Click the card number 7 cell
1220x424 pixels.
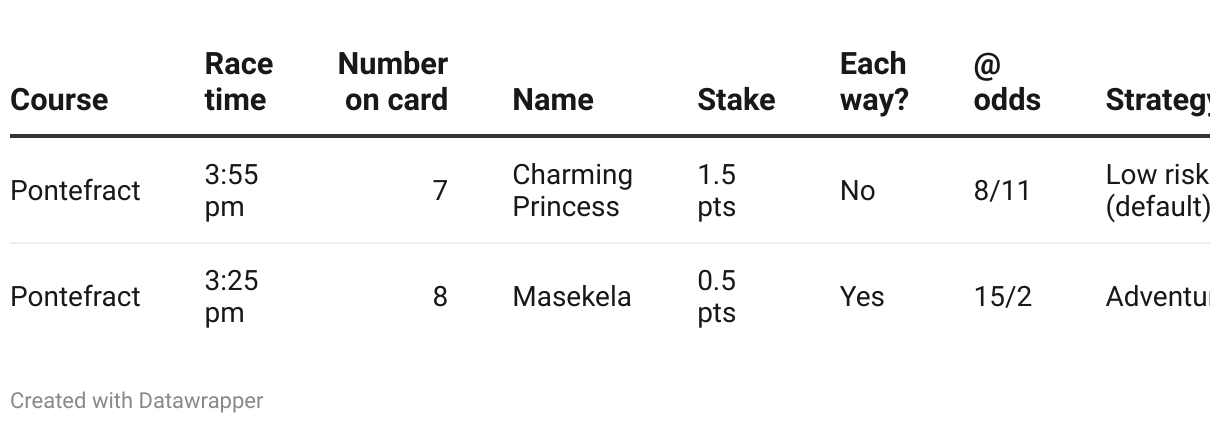click(x=440, y=190)
